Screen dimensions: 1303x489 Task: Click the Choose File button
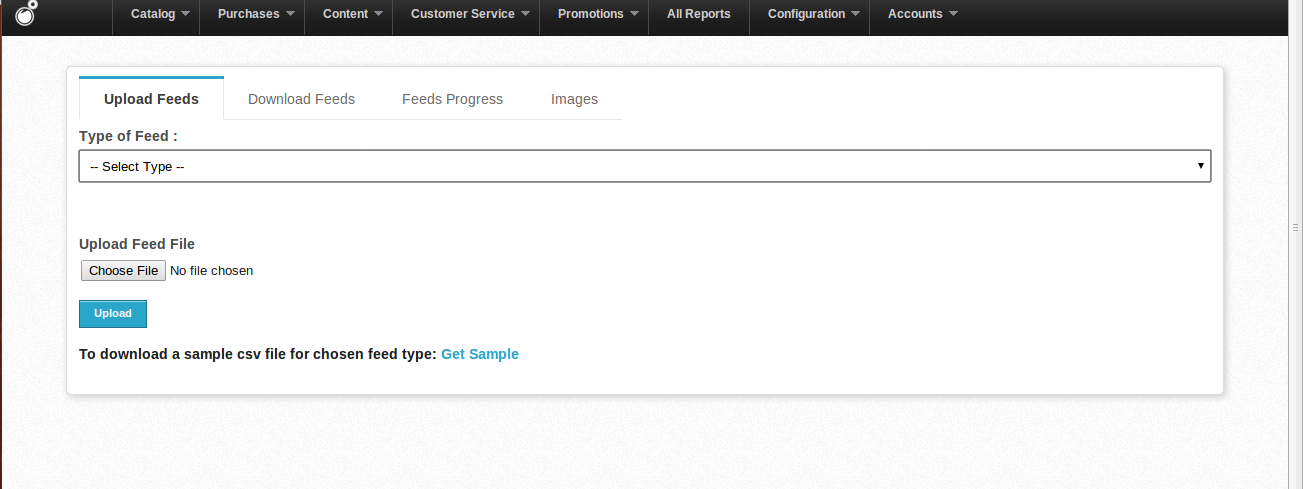pyautogui.click(x=123, y=271)
